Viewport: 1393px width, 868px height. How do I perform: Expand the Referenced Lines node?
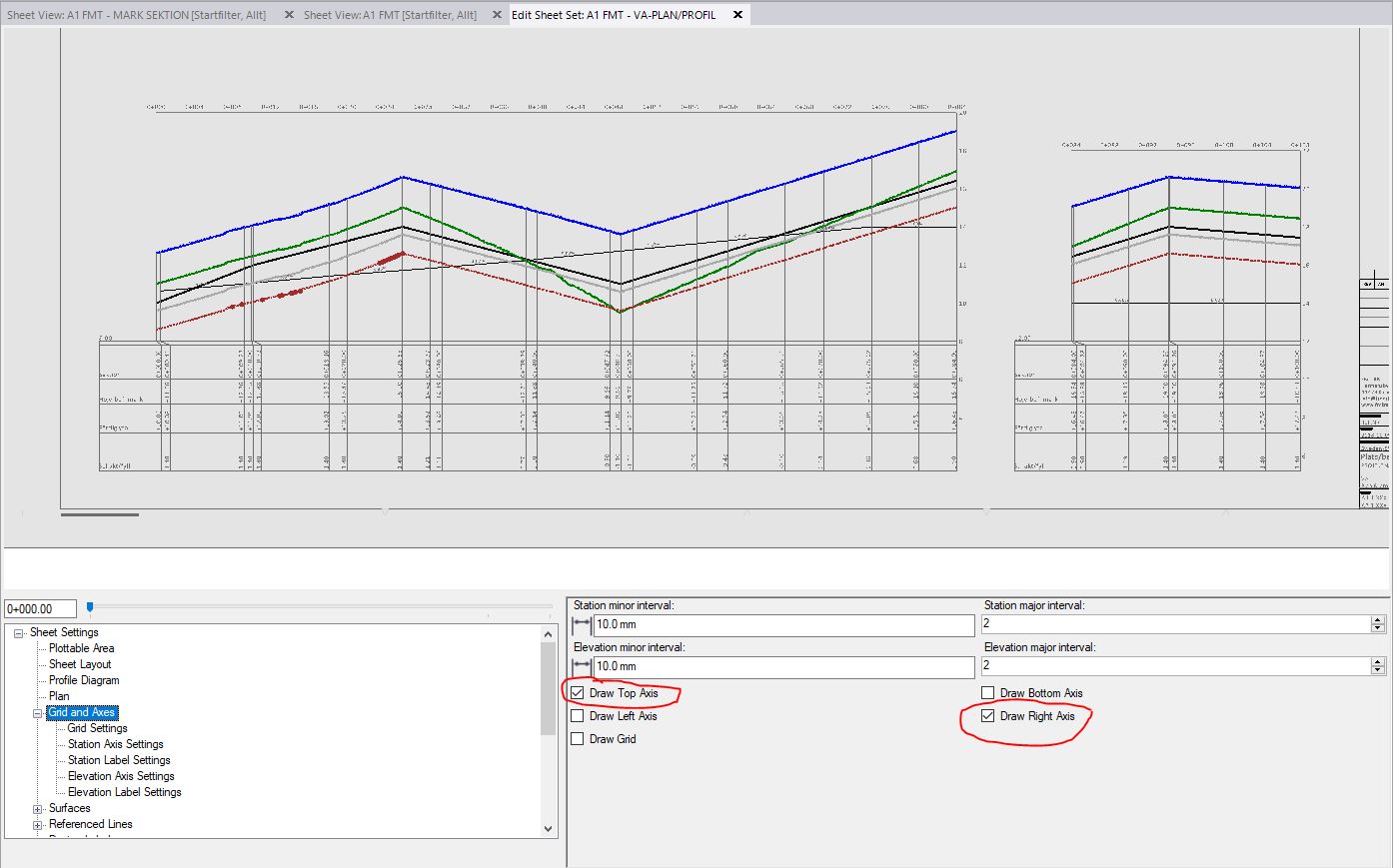(x=36, y=824)
